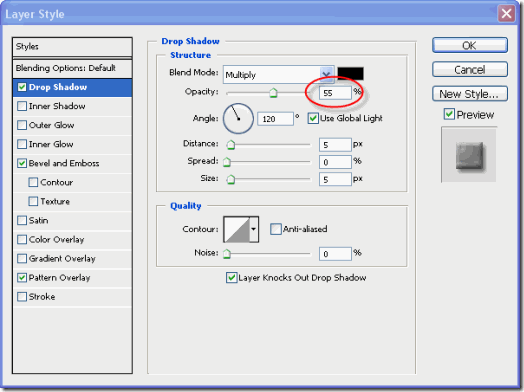The height and width of the screenshot is (392, 524).
Task: Enable the Inner Shadow checkbox
Action: pos(22,106)
